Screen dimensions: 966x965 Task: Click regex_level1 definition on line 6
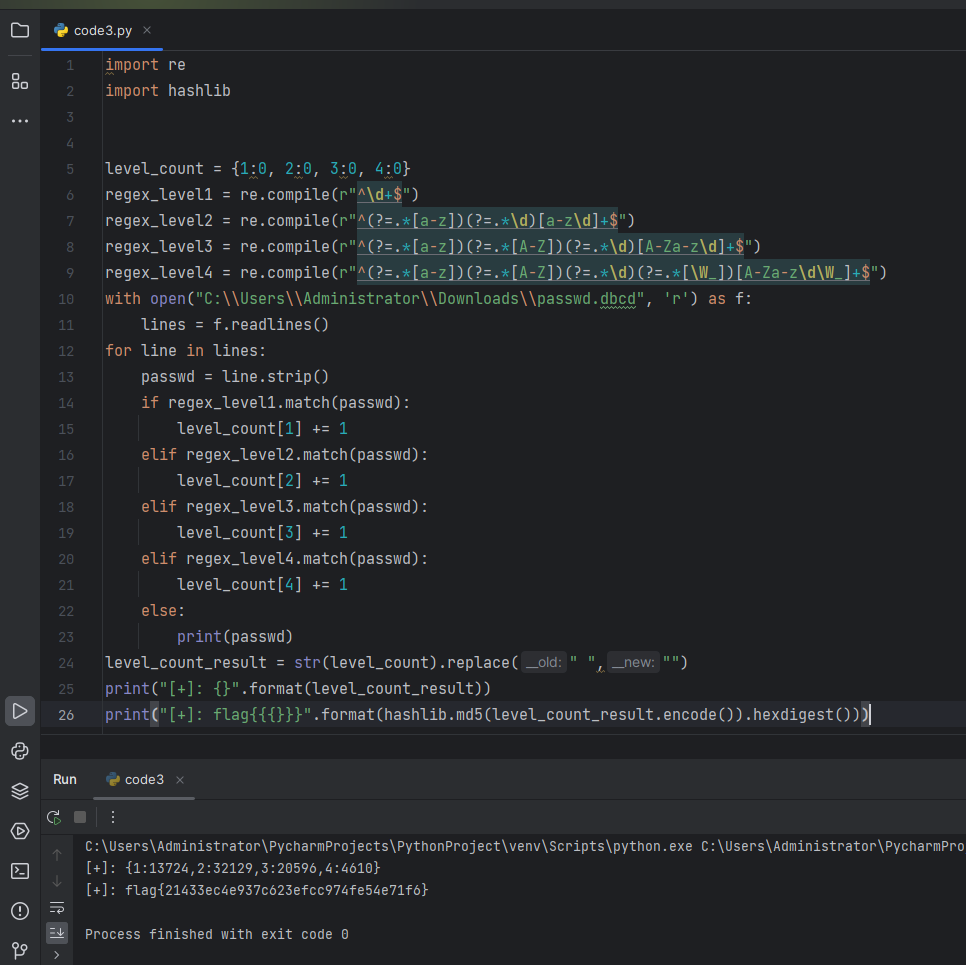coord(262,195)
